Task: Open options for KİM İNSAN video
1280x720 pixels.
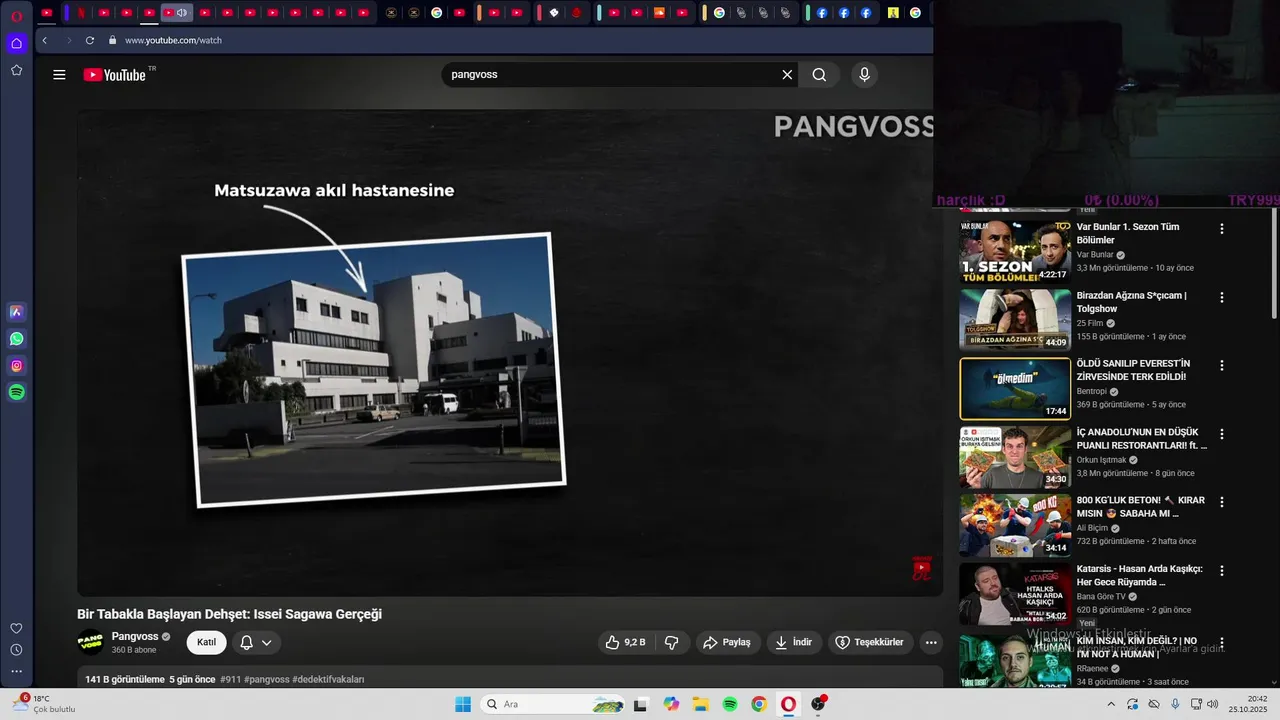Action: pyautogui.click(x=1221, y=643)
